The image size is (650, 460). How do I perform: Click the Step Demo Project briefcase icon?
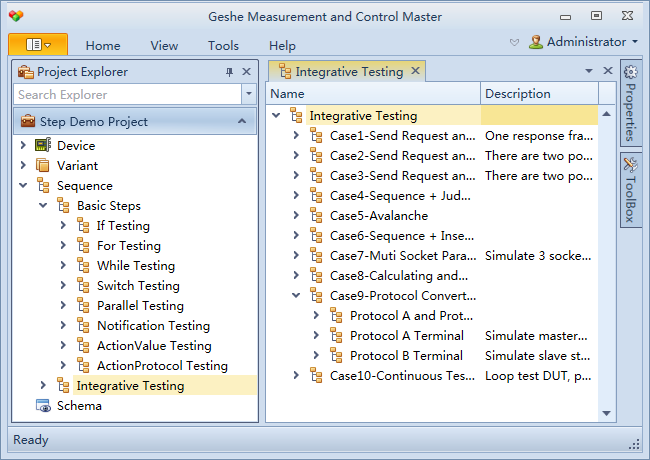coord(28,121)
